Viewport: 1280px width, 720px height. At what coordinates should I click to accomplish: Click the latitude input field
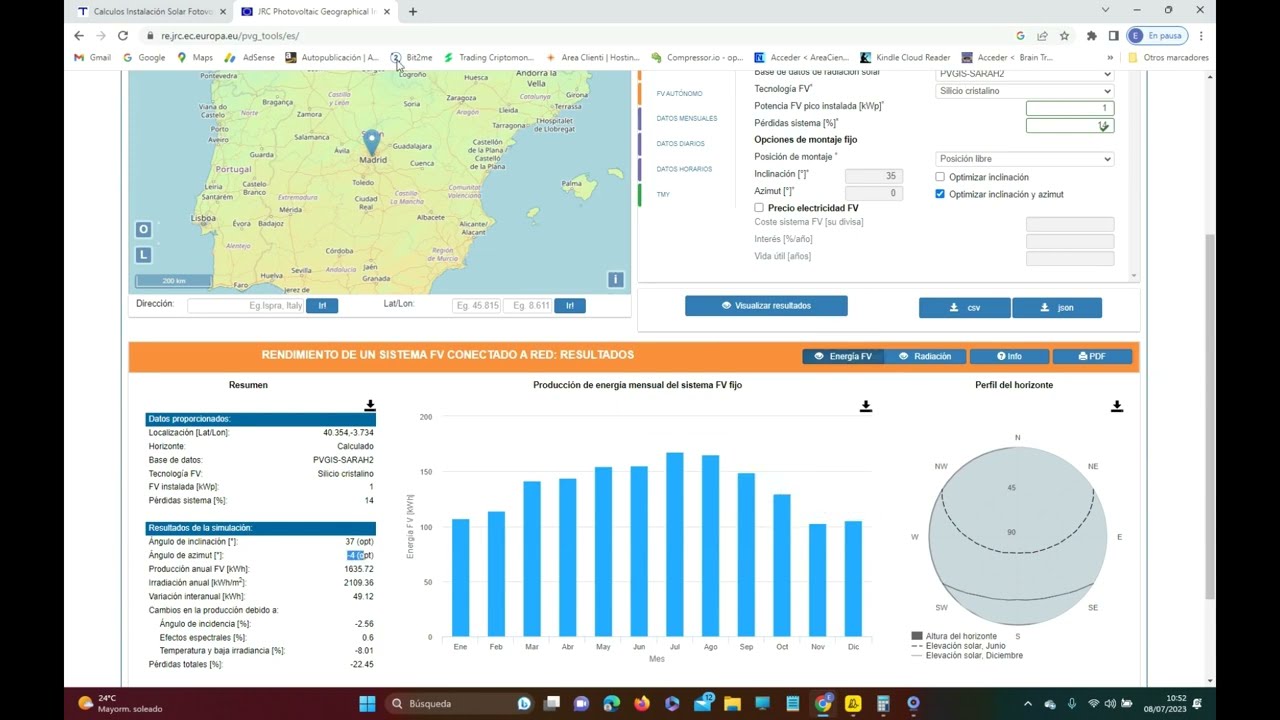pos(476,306)
